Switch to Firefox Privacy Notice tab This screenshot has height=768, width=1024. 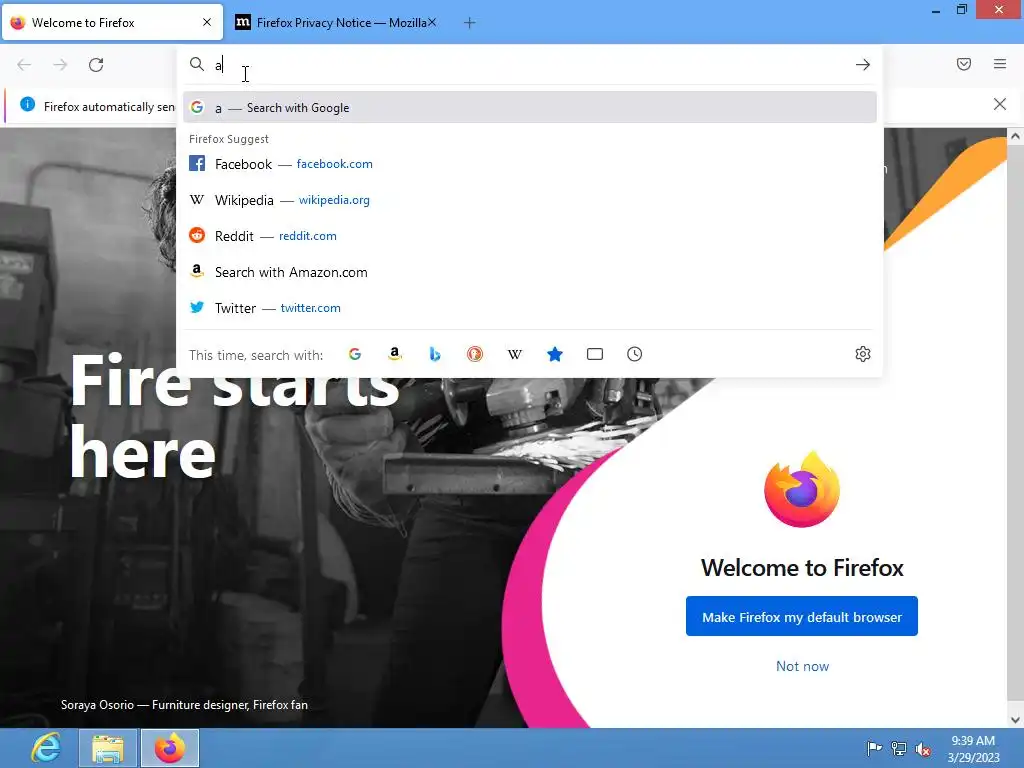pos(334,23)
